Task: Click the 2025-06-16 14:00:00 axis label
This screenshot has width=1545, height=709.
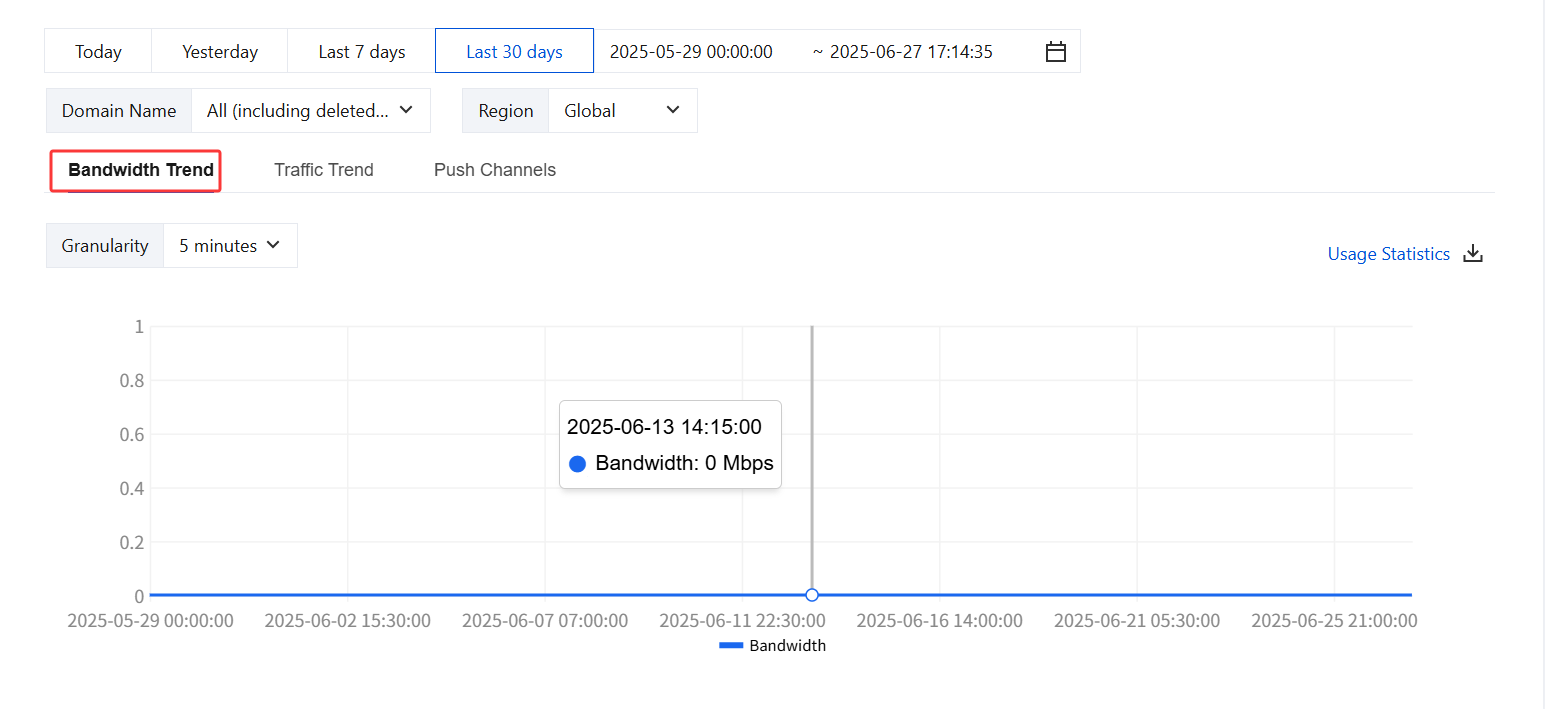Action: click(939, 621)
